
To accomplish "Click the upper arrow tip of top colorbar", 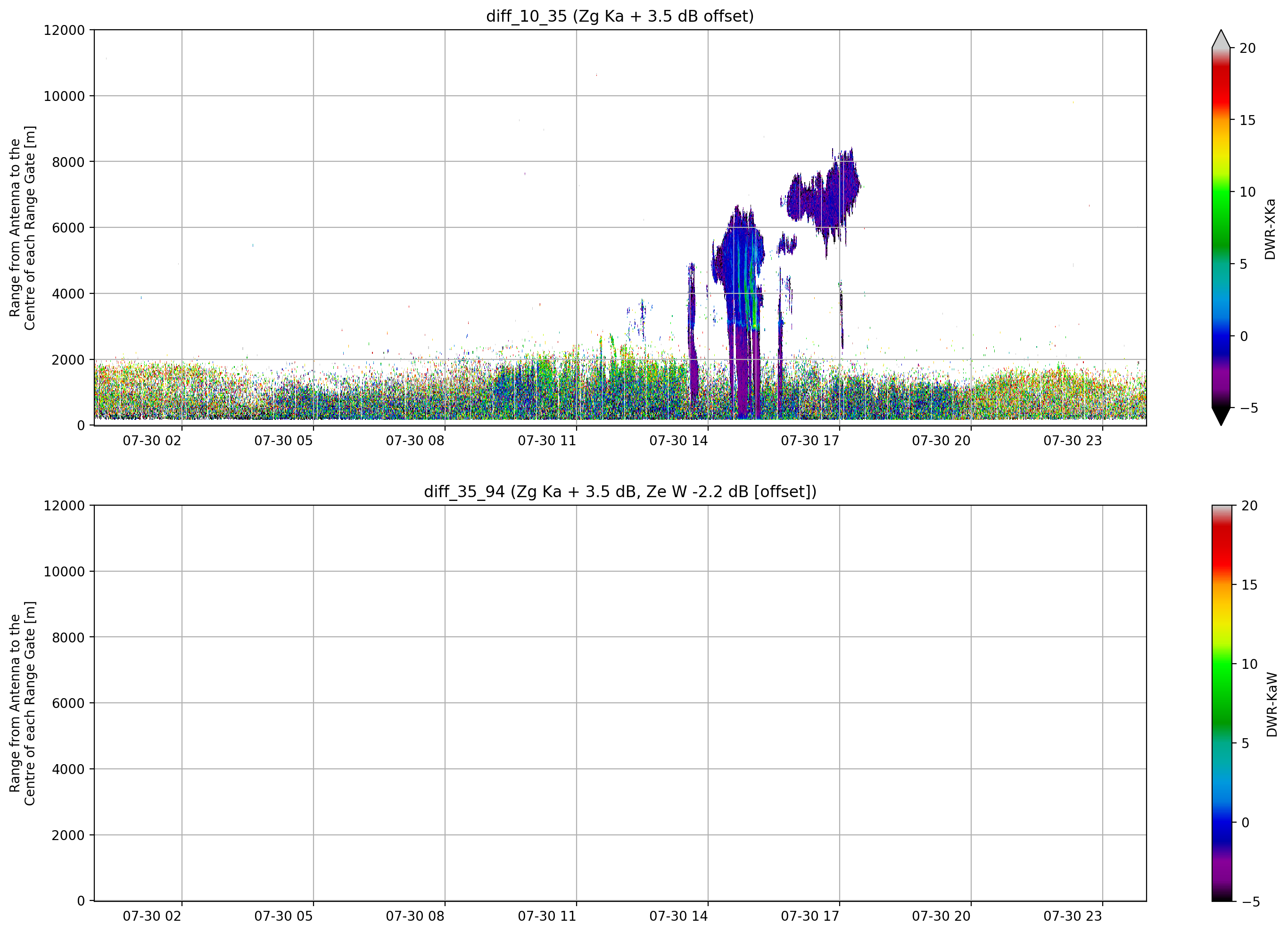I will pos(1221,39).
